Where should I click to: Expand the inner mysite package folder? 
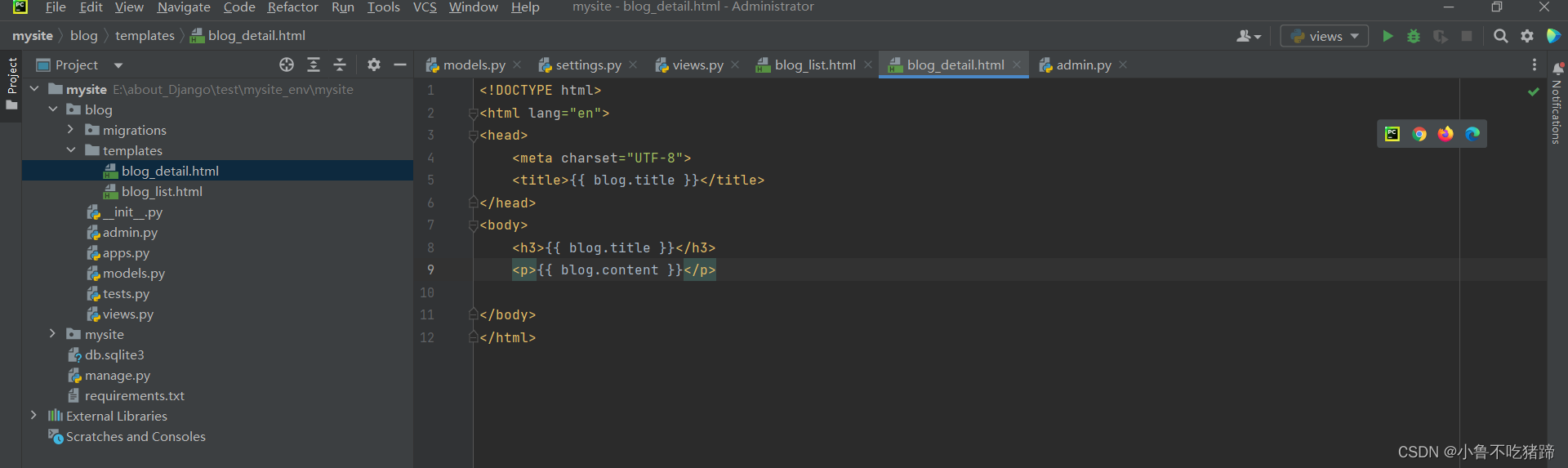pos(52,334)
